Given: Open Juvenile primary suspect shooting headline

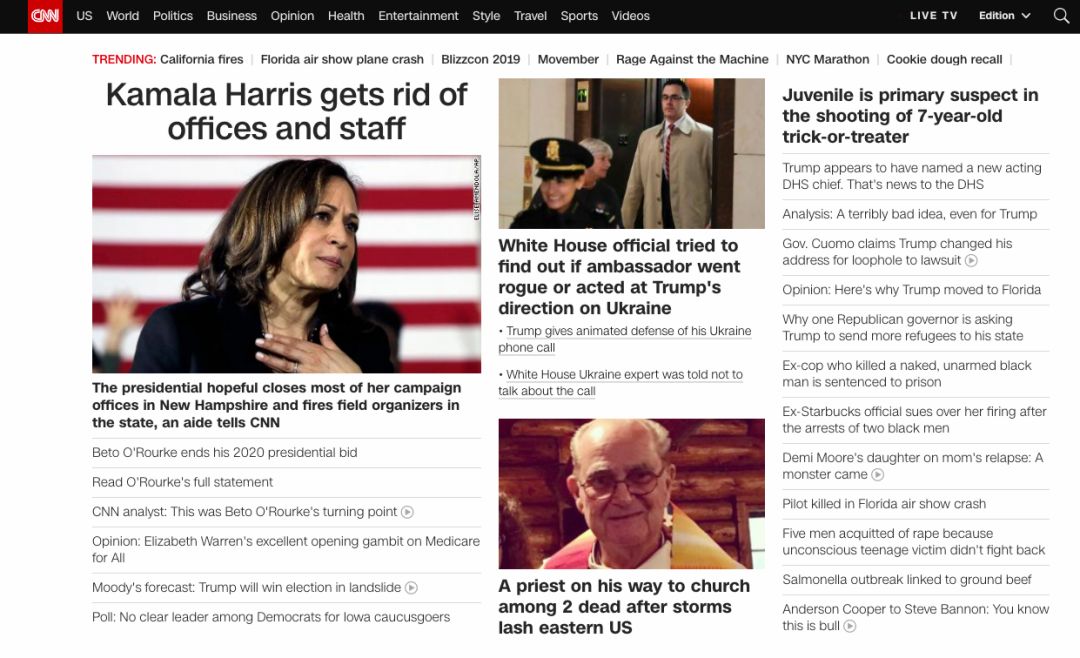Looking at the screenshot, I should [x=910, y=116].
